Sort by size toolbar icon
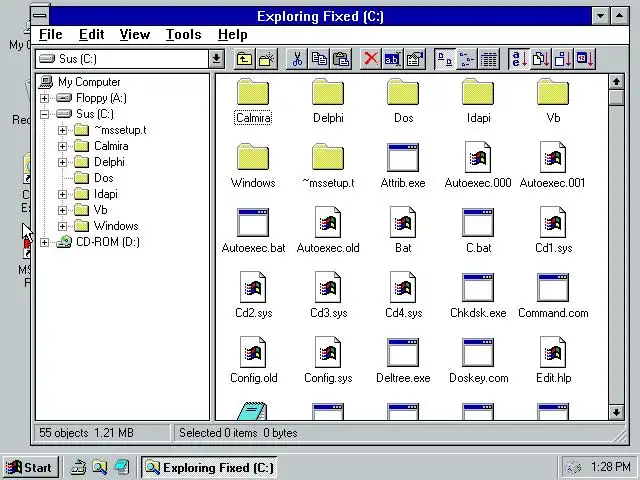The width and height of the screenshot is (640, 480). pos(563,59)
